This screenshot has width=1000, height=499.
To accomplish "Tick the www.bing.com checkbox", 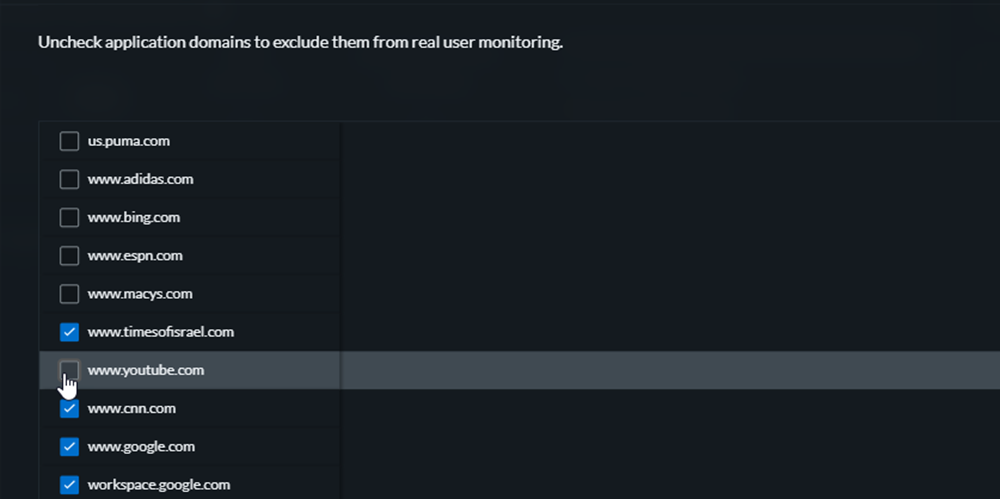I will point(69,217).
